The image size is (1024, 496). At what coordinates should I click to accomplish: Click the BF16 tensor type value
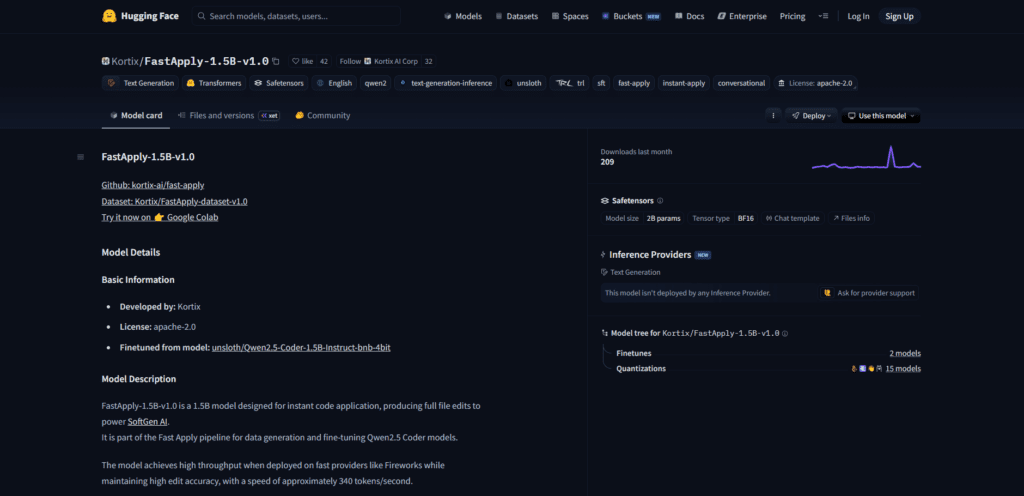click(746, 219)
